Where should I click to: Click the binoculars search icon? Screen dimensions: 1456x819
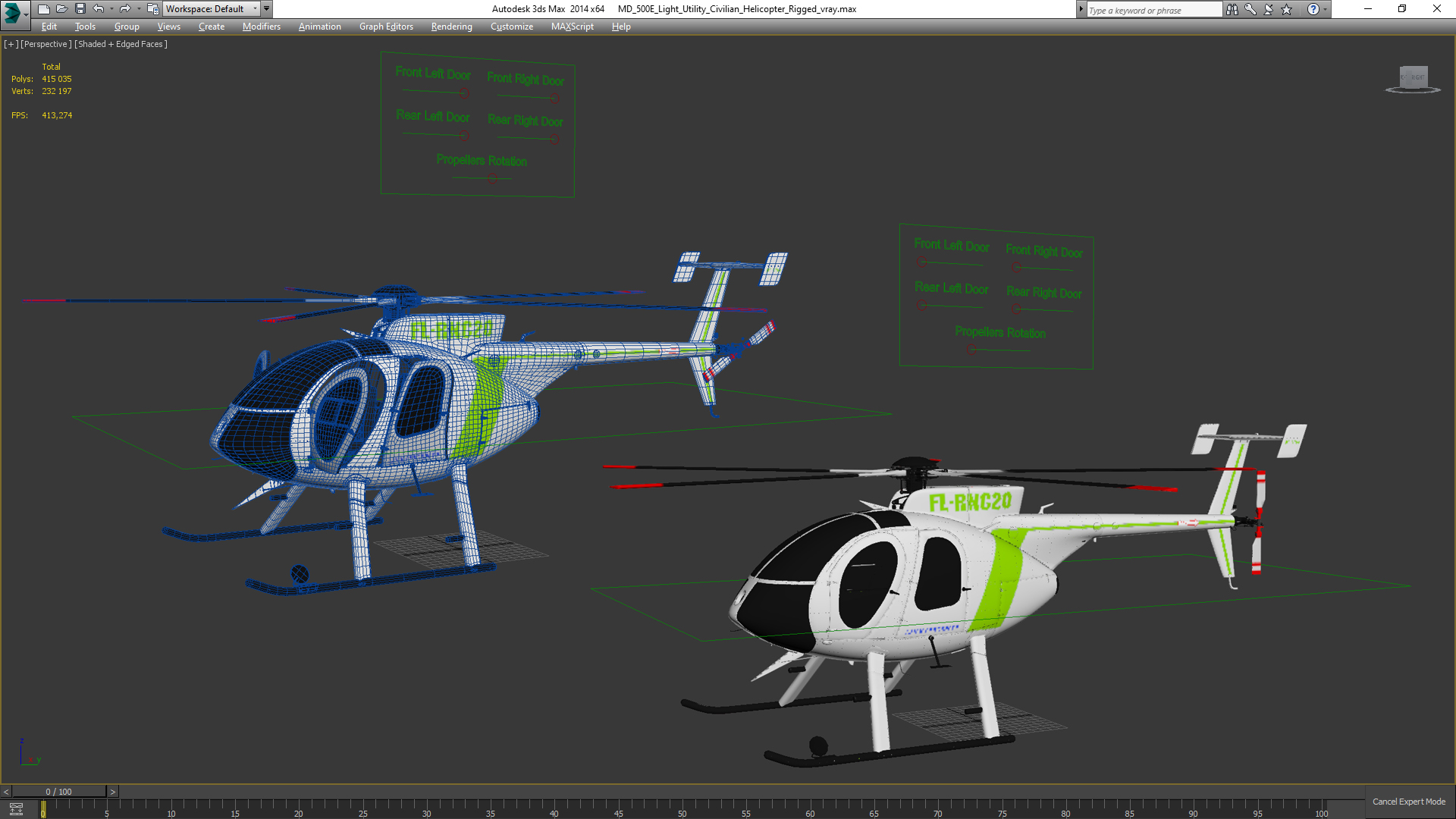pyautogui.click(x=1232, y=10)
